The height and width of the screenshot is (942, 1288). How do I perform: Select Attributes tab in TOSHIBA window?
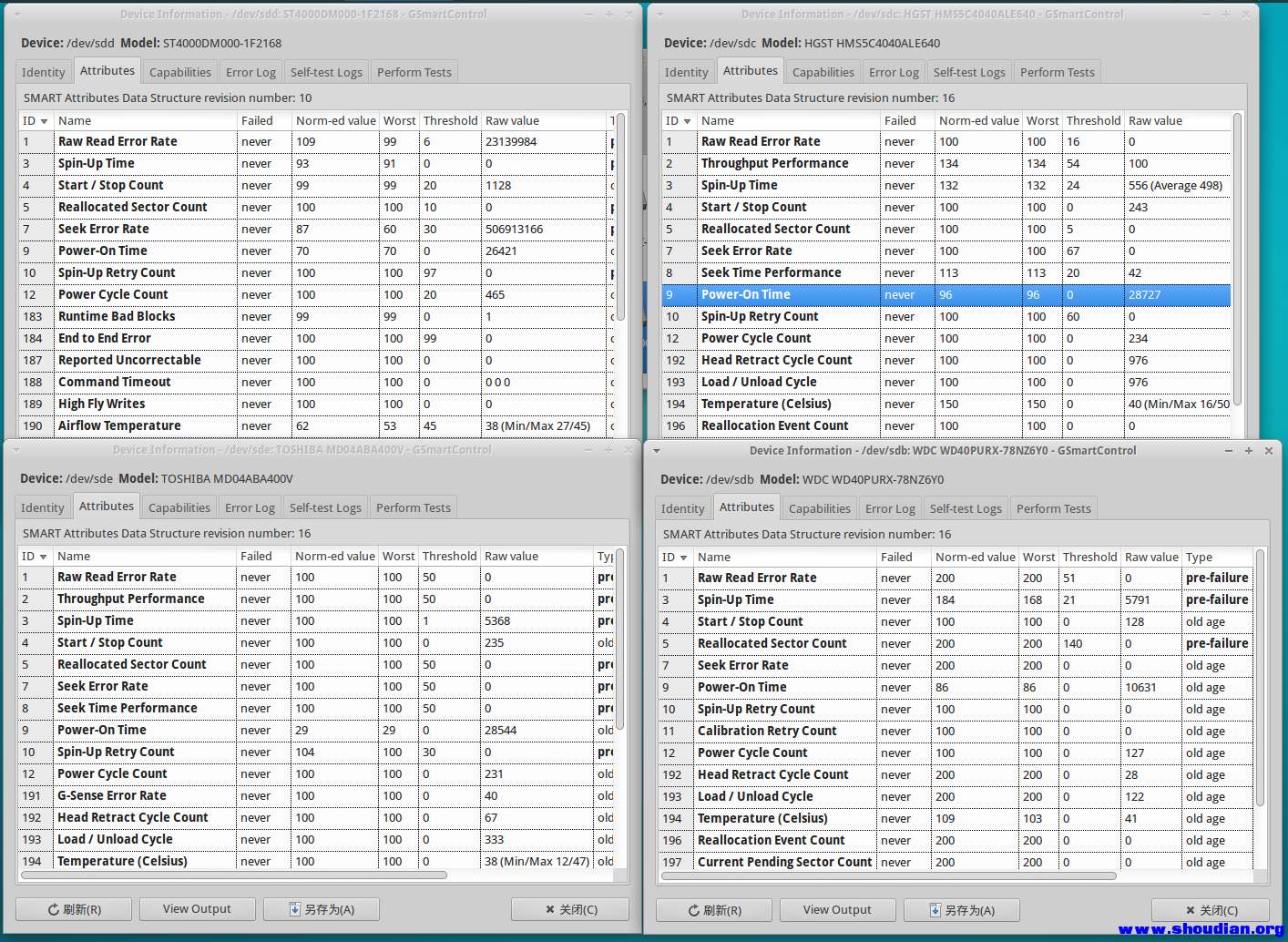(107, 507)
